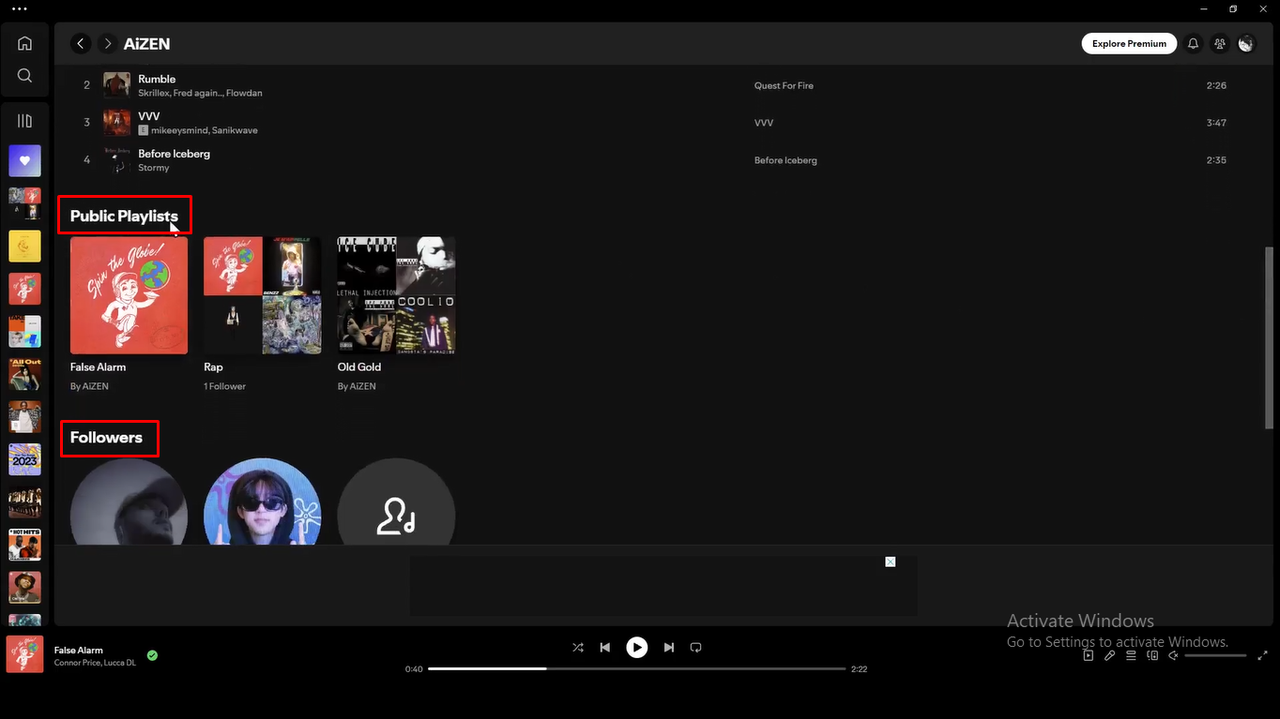Open the Queue panel
Screen dimensions: 1280x719
click(1130, 655)
